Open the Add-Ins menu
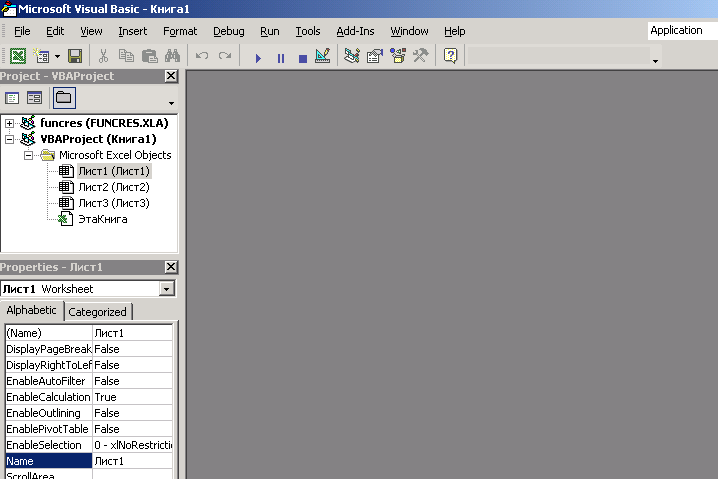The height and width of the screenshot is (479, 718). tap(355, 31)
